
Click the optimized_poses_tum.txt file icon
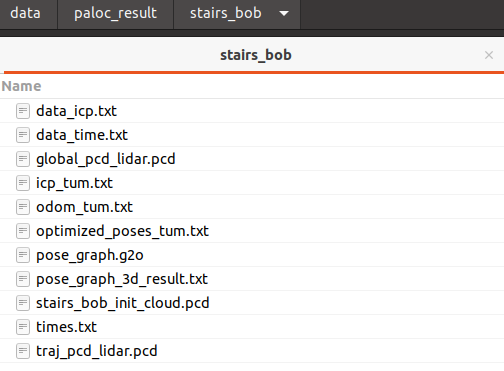tap(23, 231)
